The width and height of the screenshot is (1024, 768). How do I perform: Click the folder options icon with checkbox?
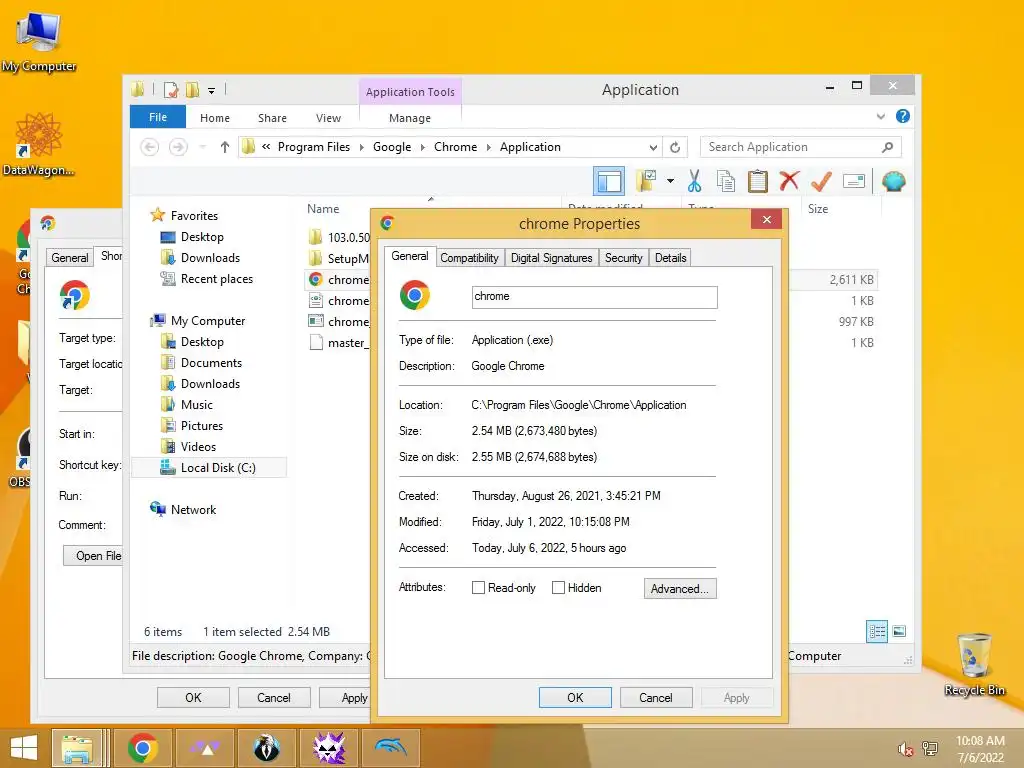click(646, 181)
